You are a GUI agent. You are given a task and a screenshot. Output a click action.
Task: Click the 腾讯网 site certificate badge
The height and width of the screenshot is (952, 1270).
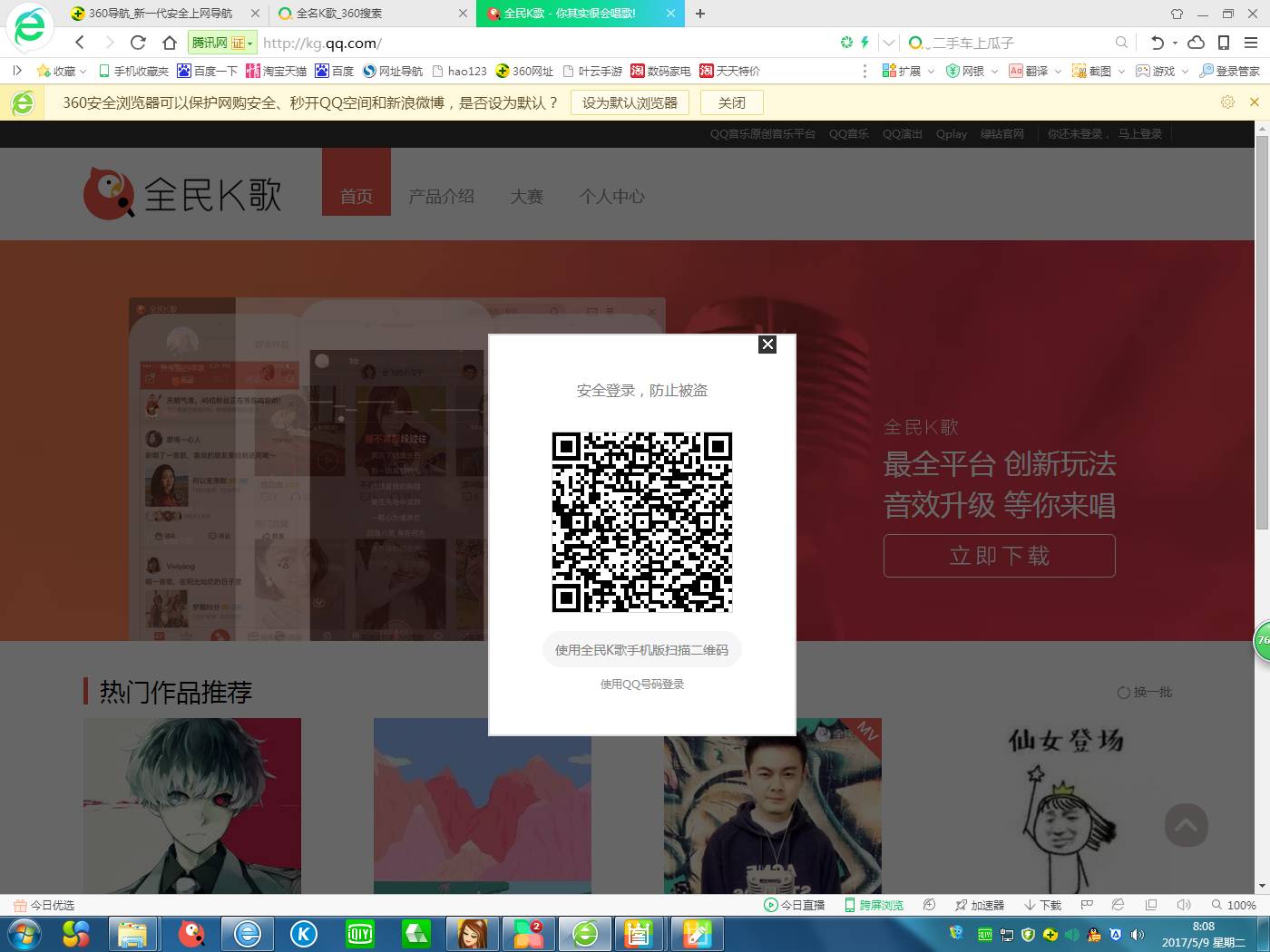click(222, 43)
